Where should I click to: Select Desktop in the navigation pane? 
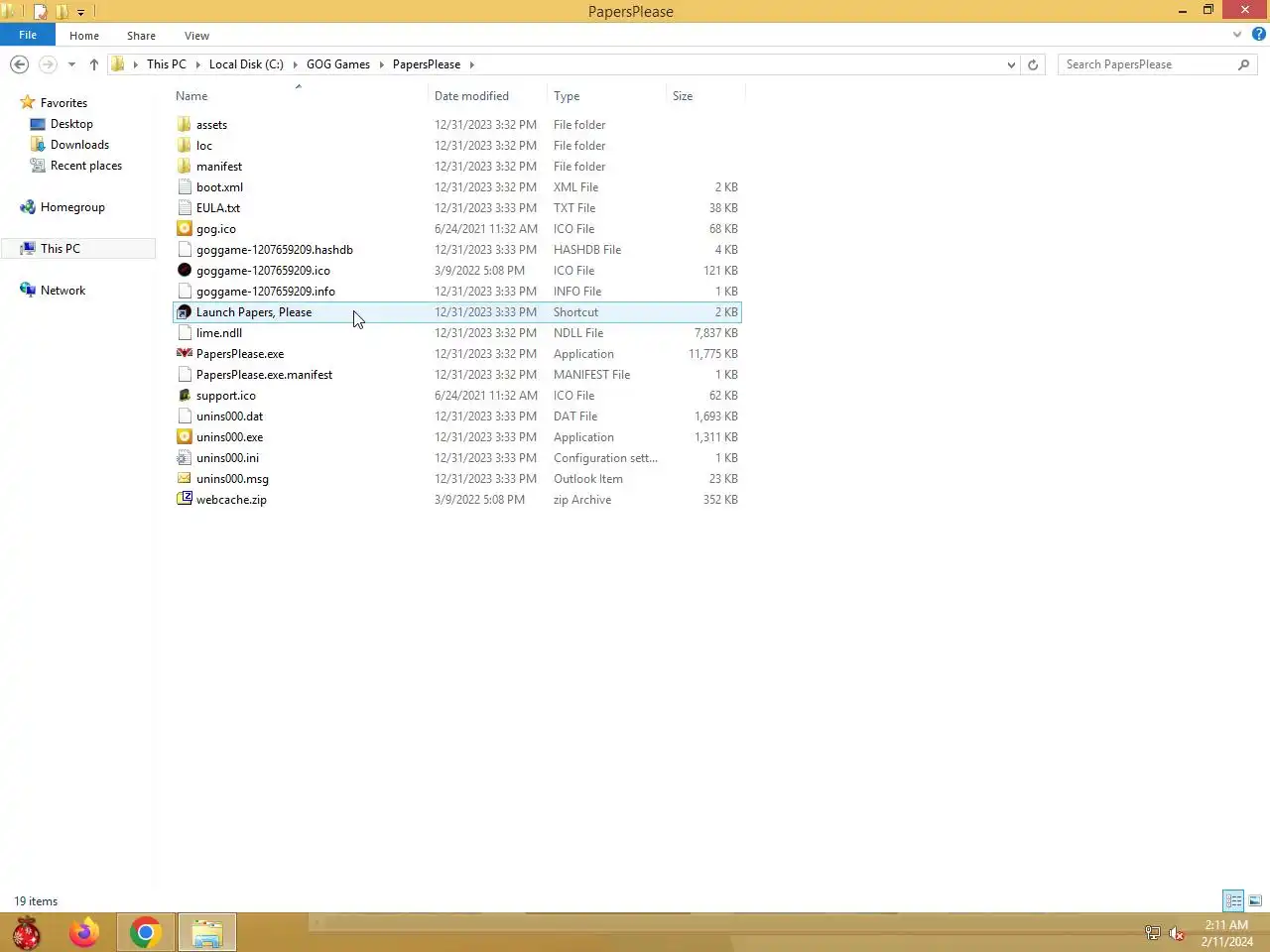click(x=71, y=124)
